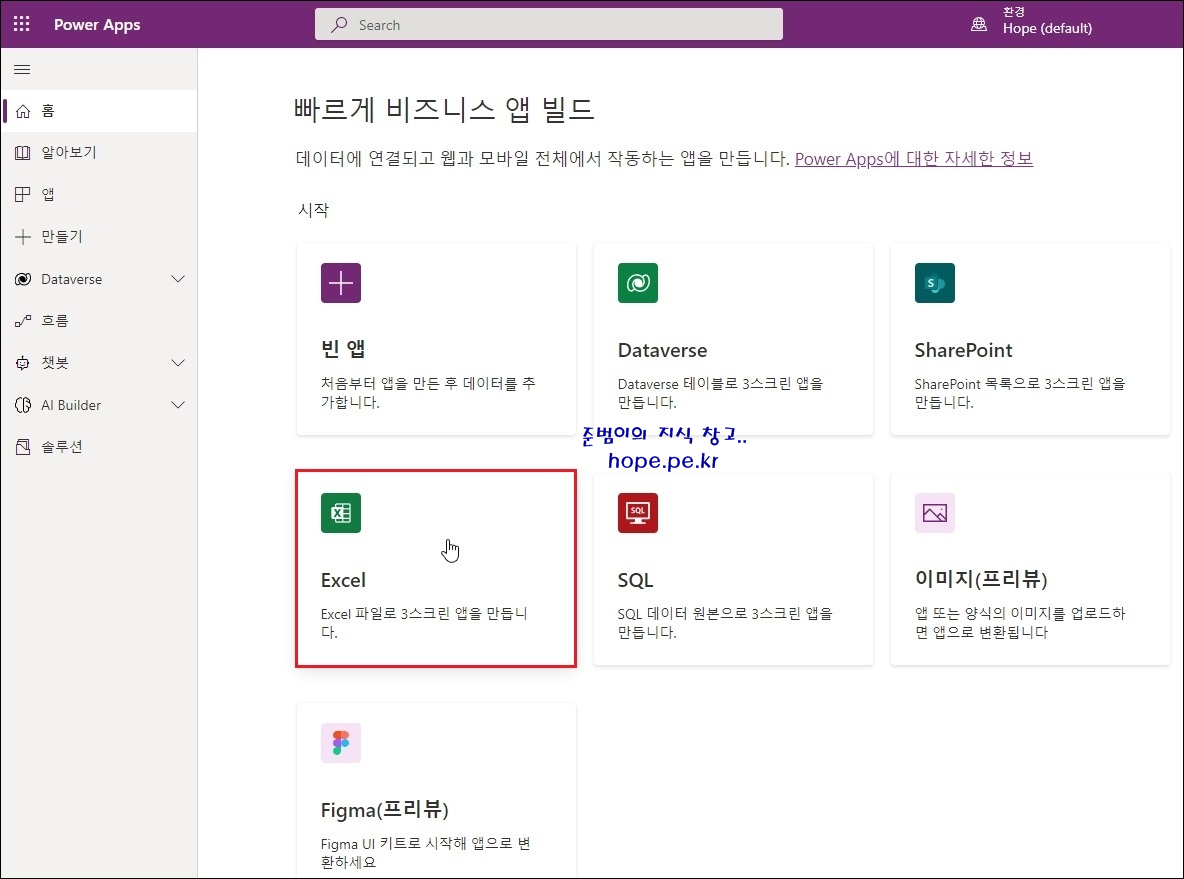Click the Dataverse sidebar icon
This screenshot has height=879, width=1184.
[x=23, y=279]
